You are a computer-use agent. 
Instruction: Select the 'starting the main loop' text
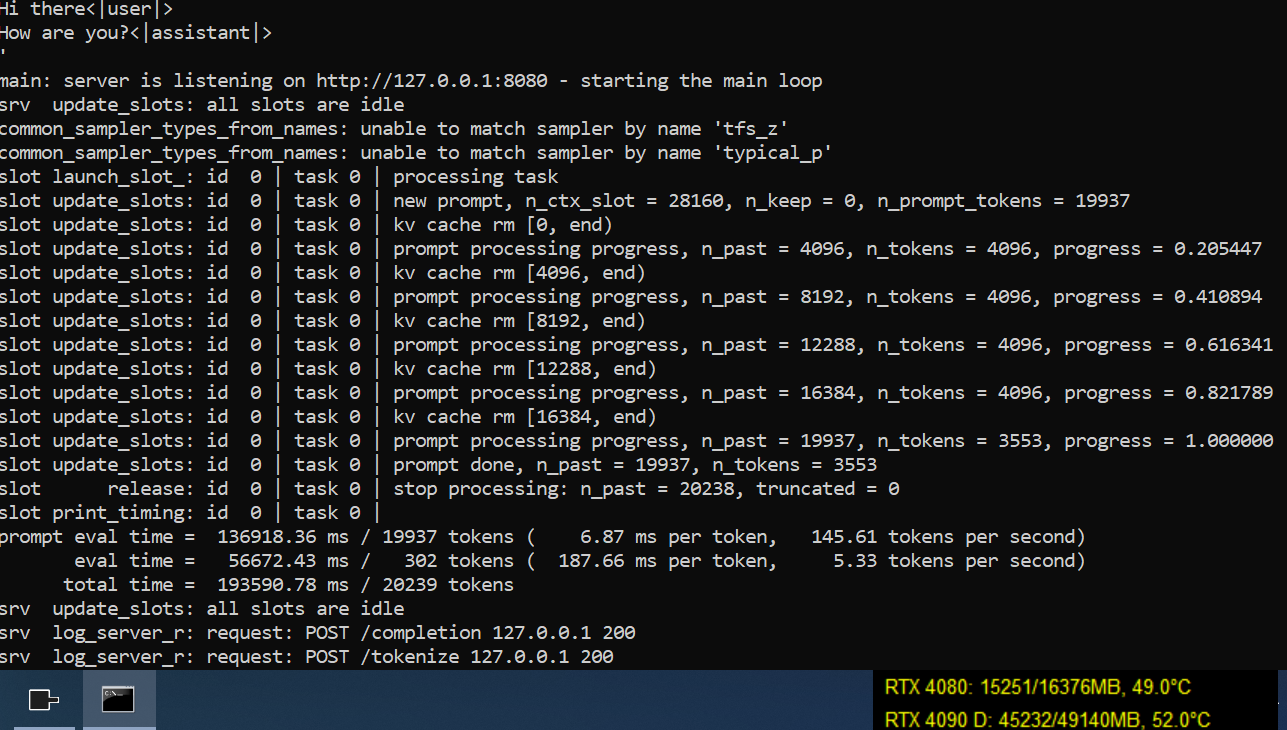(701, 81)
